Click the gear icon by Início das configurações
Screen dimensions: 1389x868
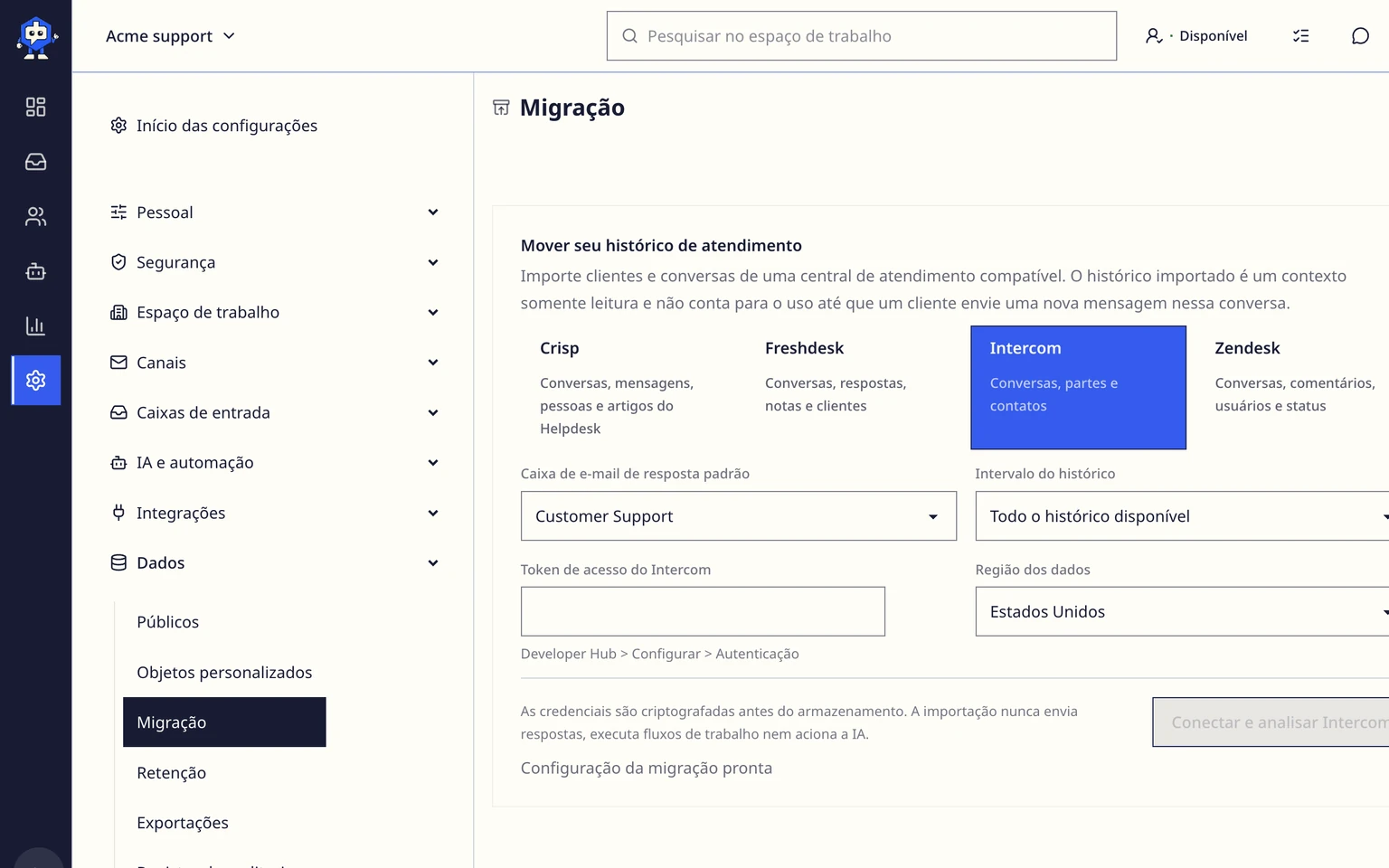point(118,125)
